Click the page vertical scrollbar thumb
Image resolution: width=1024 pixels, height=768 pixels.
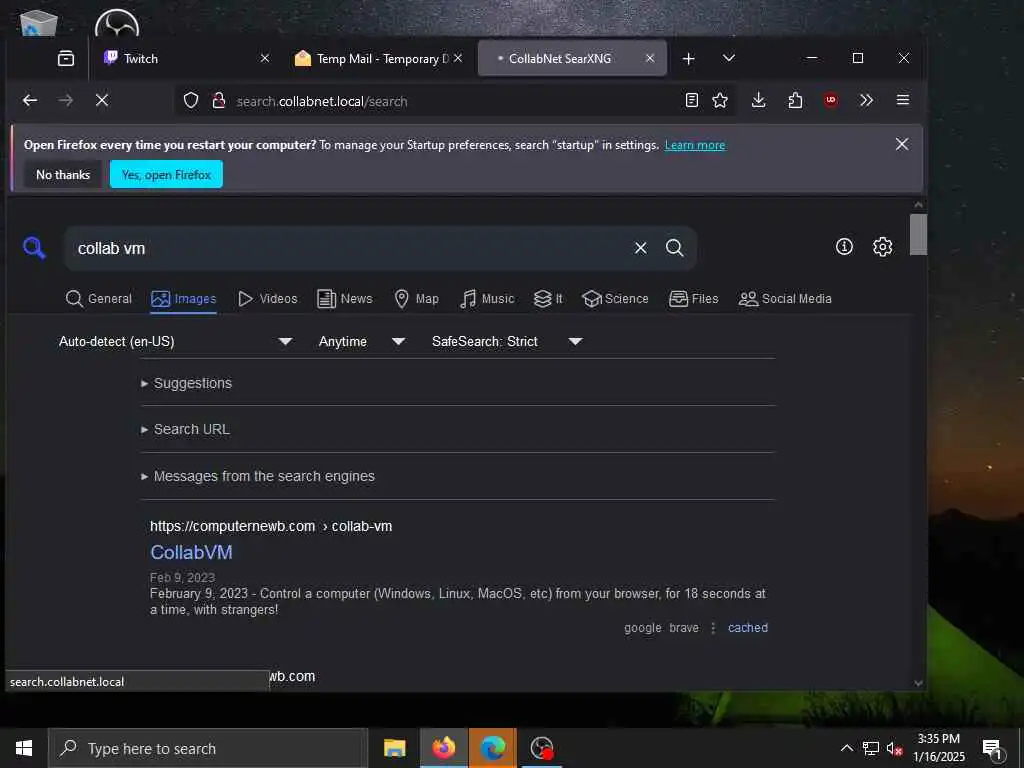click(x=918, y=234)
